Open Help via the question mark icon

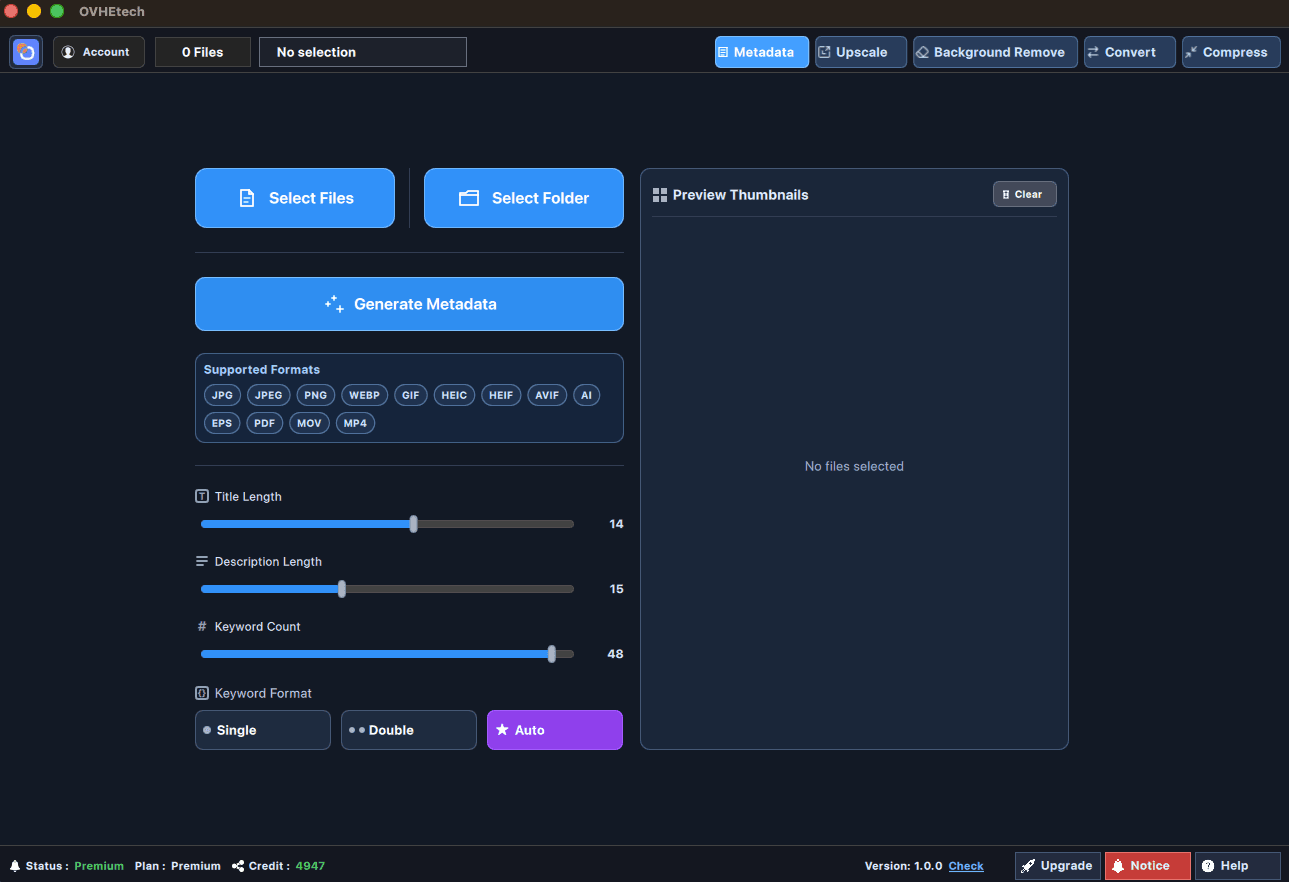point(1208,865)
